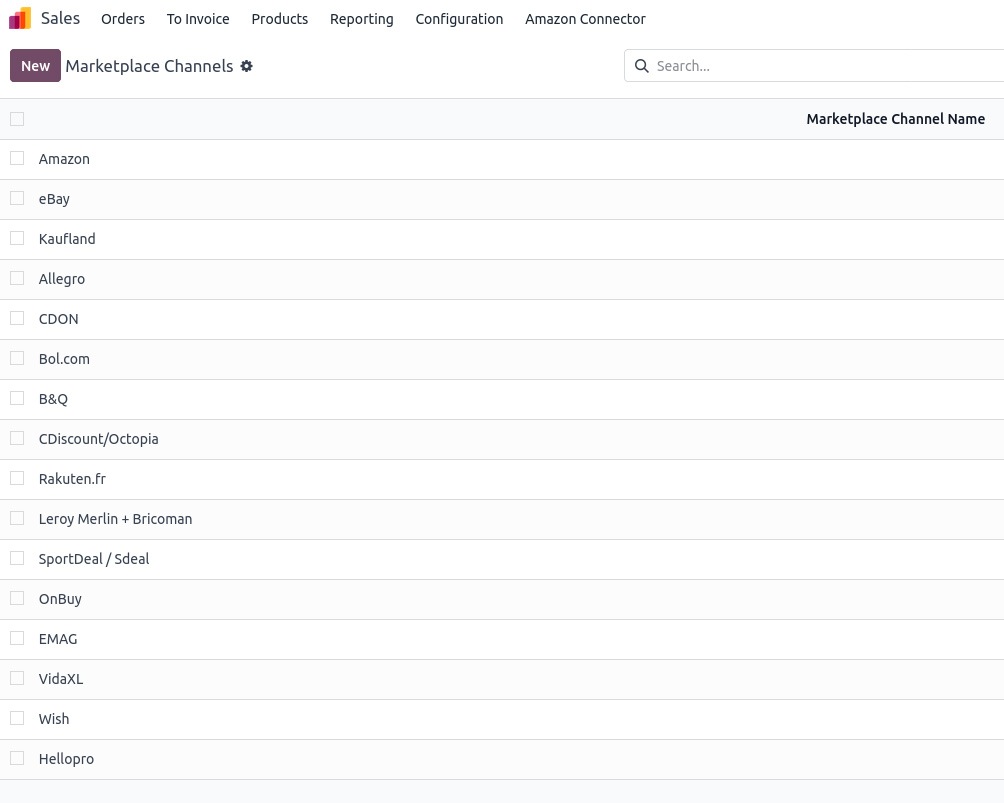Image resolution: width=1004 pixels, height=803 pixels.
Task: Open the Orders menu
Action: (x=123, y=19)
